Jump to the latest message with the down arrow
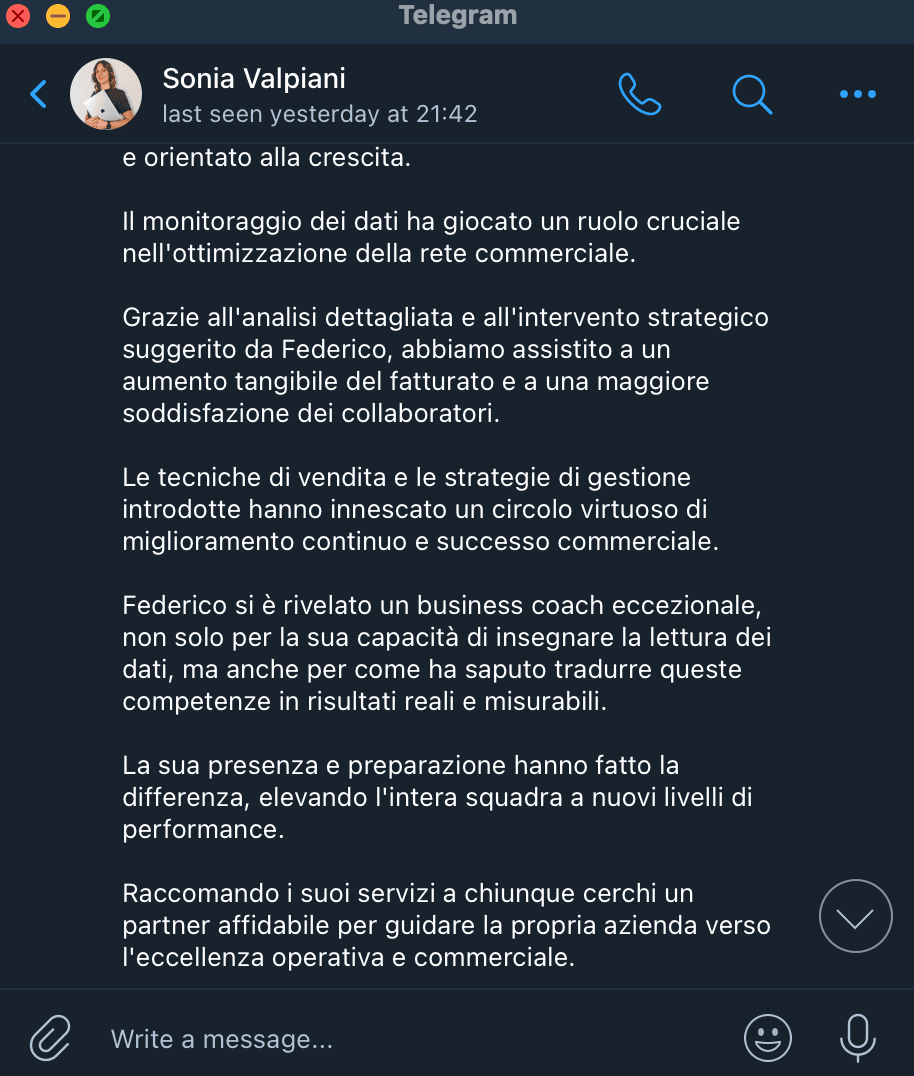914x1076 pixels. (x=855, y=916)
